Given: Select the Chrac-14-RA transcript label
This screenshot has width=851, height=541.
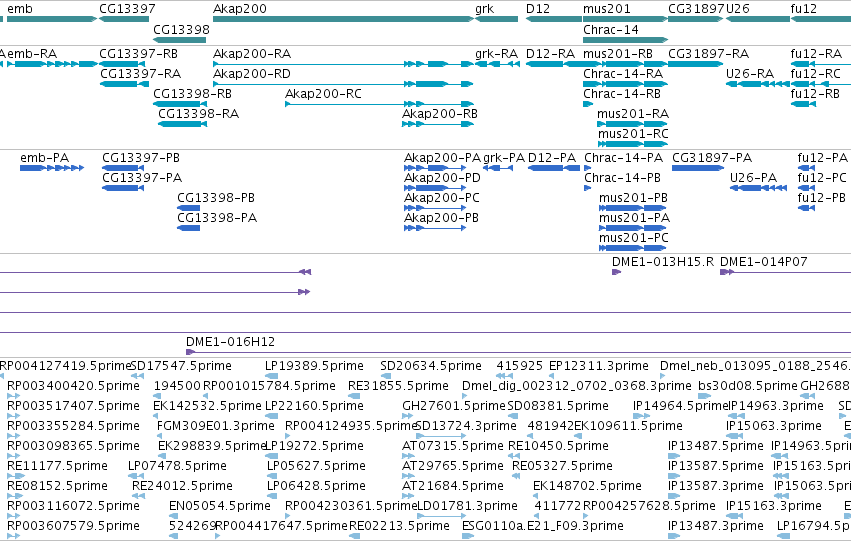Looking at the screenshot, I should [x=623, y=74].
